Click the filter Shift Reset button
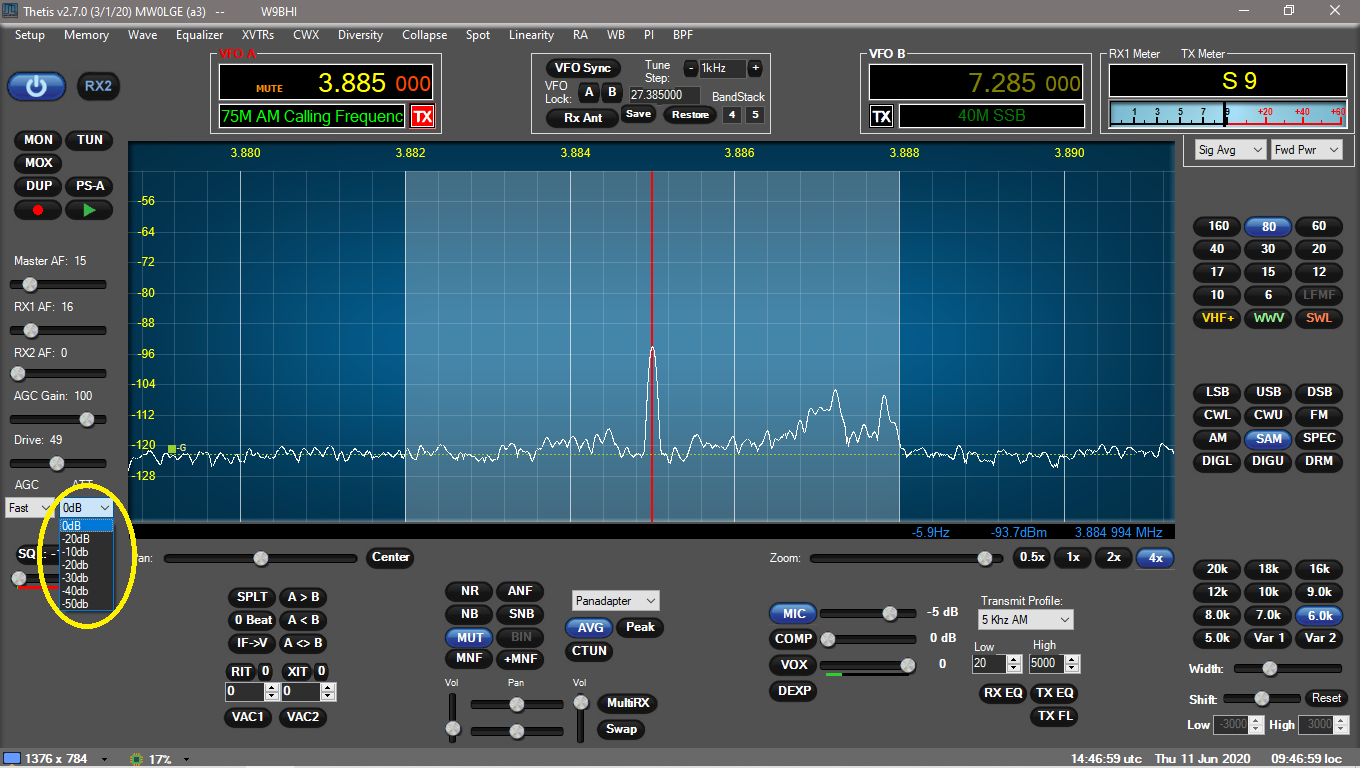The width and height of the screenshot is (1360, 768). pyautogui.click(x=1326, y=698)
